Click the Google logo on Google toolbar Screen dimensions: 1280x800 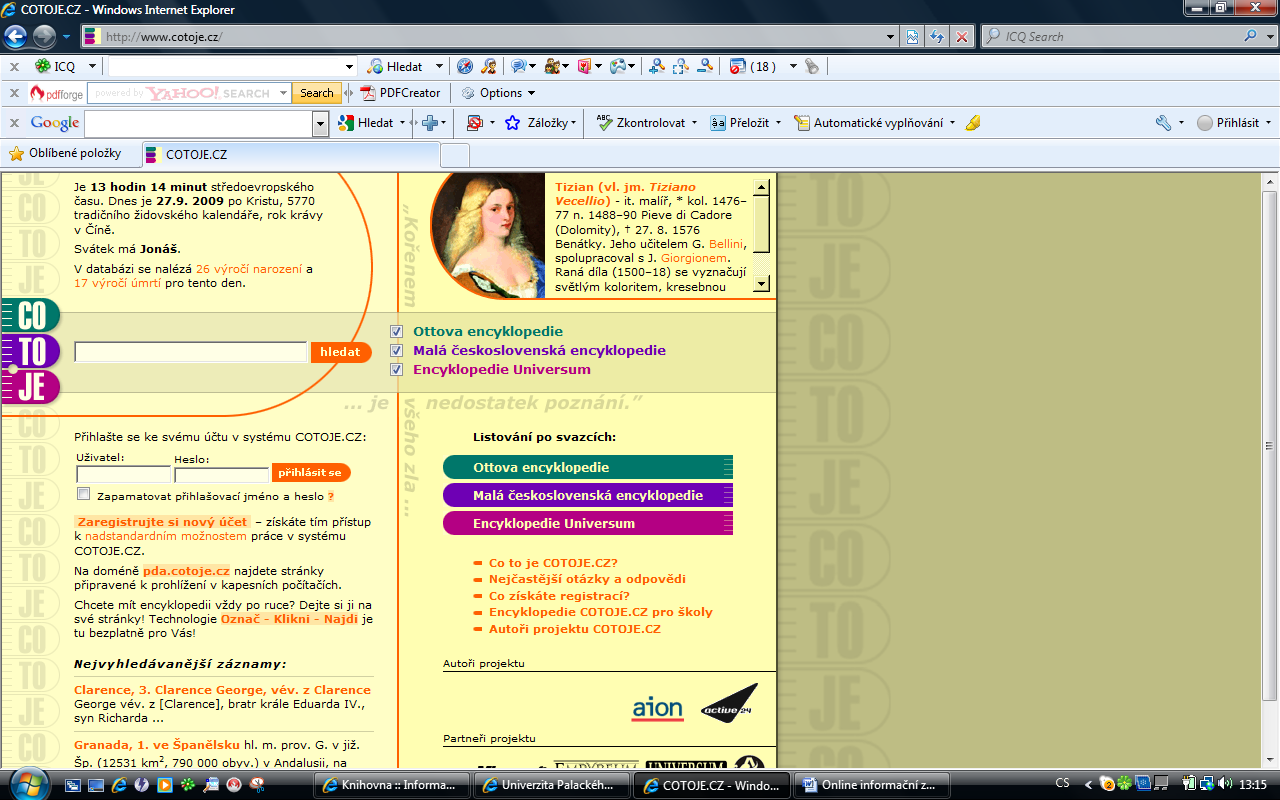tap(55, 123)
